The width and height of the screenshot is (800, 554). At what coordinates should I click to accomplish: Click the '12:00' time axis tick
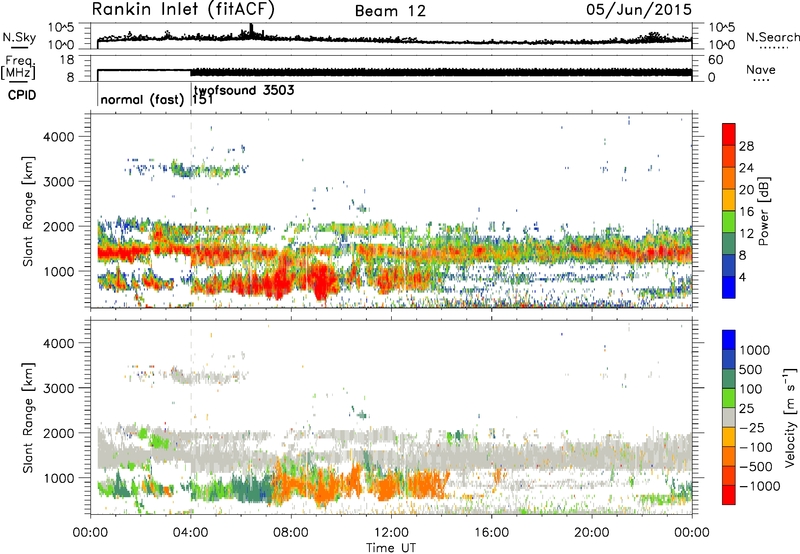pyautogui.click(x=391, y=533)
